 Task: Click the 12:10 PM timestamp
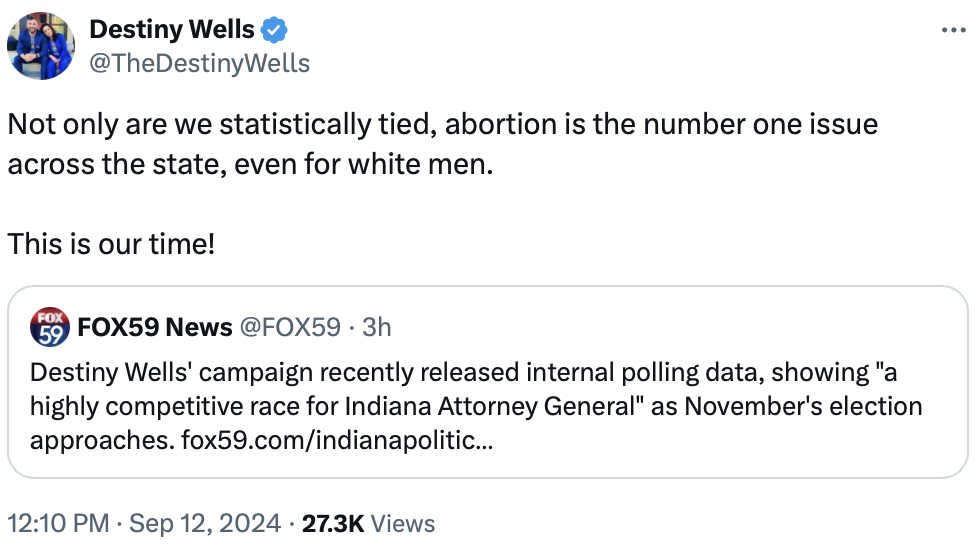click(x=59, y=523)
